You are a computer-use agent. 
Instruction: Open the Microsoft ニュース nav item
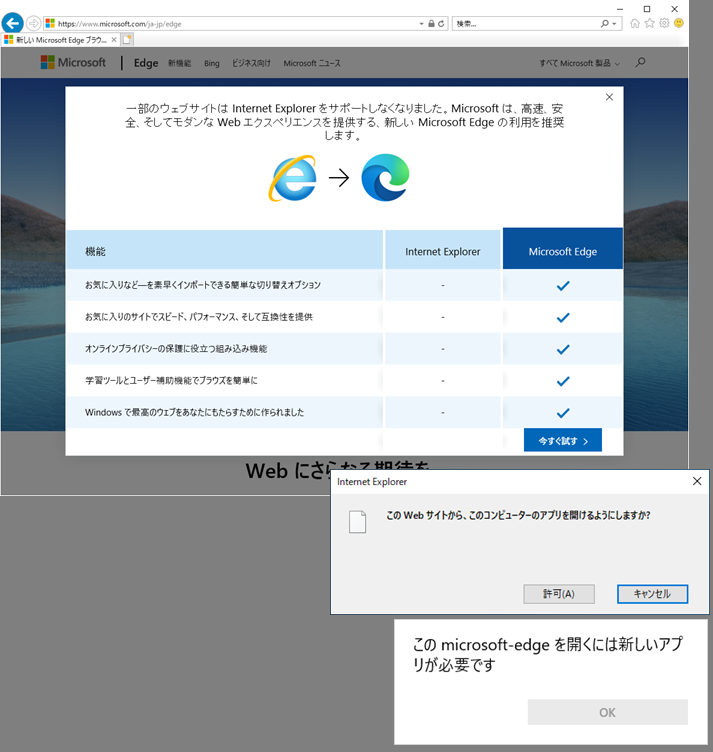pos(312,63)
